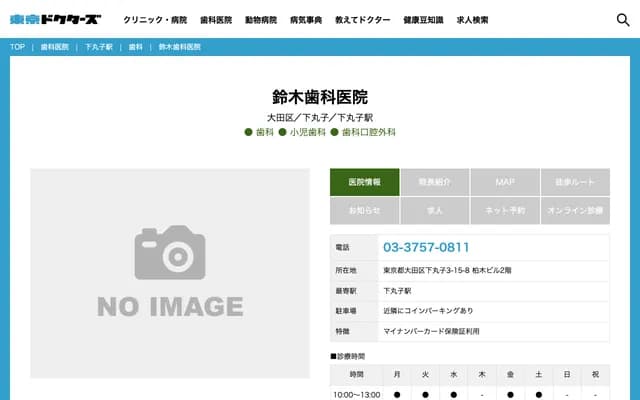The image size is (640, 400).
Task: Open the 歯科医院 menu item
Action: (216, 20)
